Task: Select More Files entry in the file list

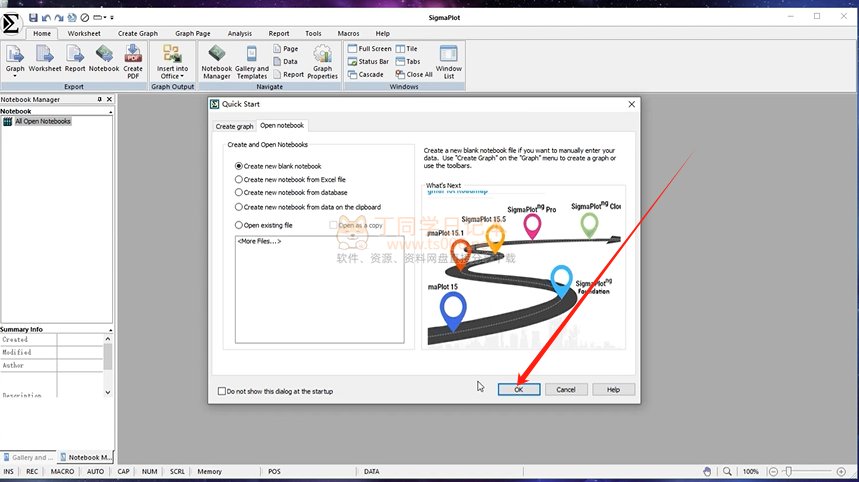Action: pos(259,241)
